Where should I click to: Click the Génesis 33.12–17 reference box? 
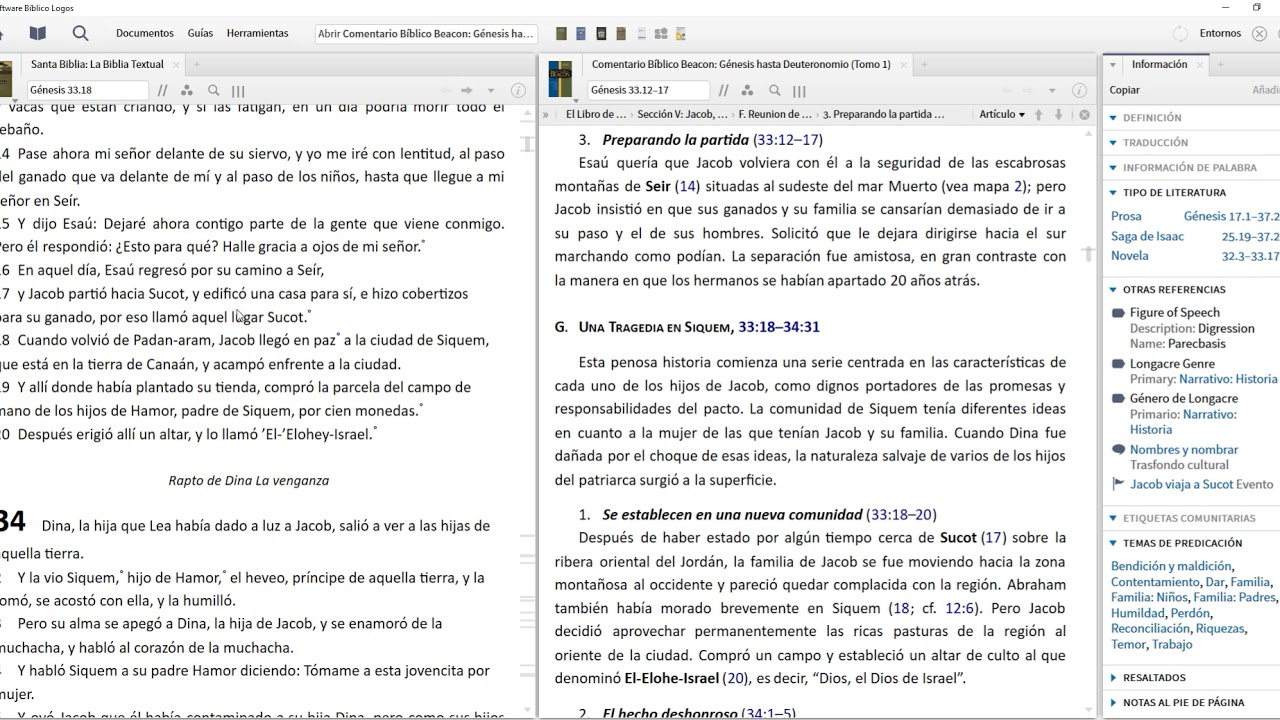point(647,90)
